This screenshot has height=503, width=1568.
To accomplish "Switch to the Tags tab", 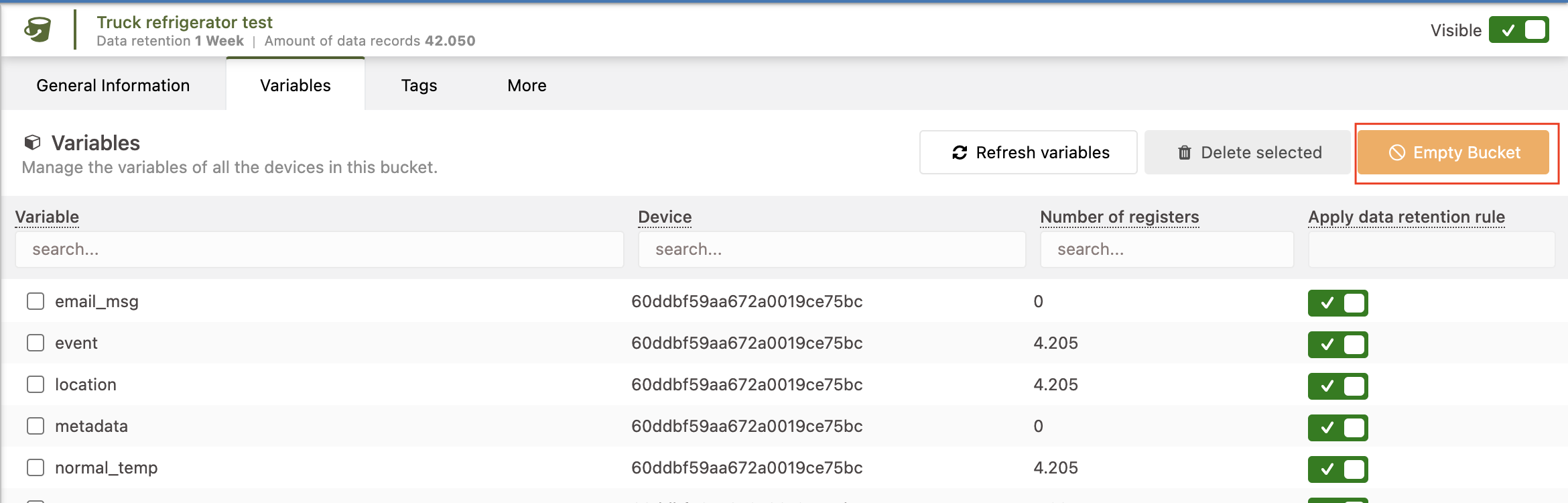I will [419, 85].
